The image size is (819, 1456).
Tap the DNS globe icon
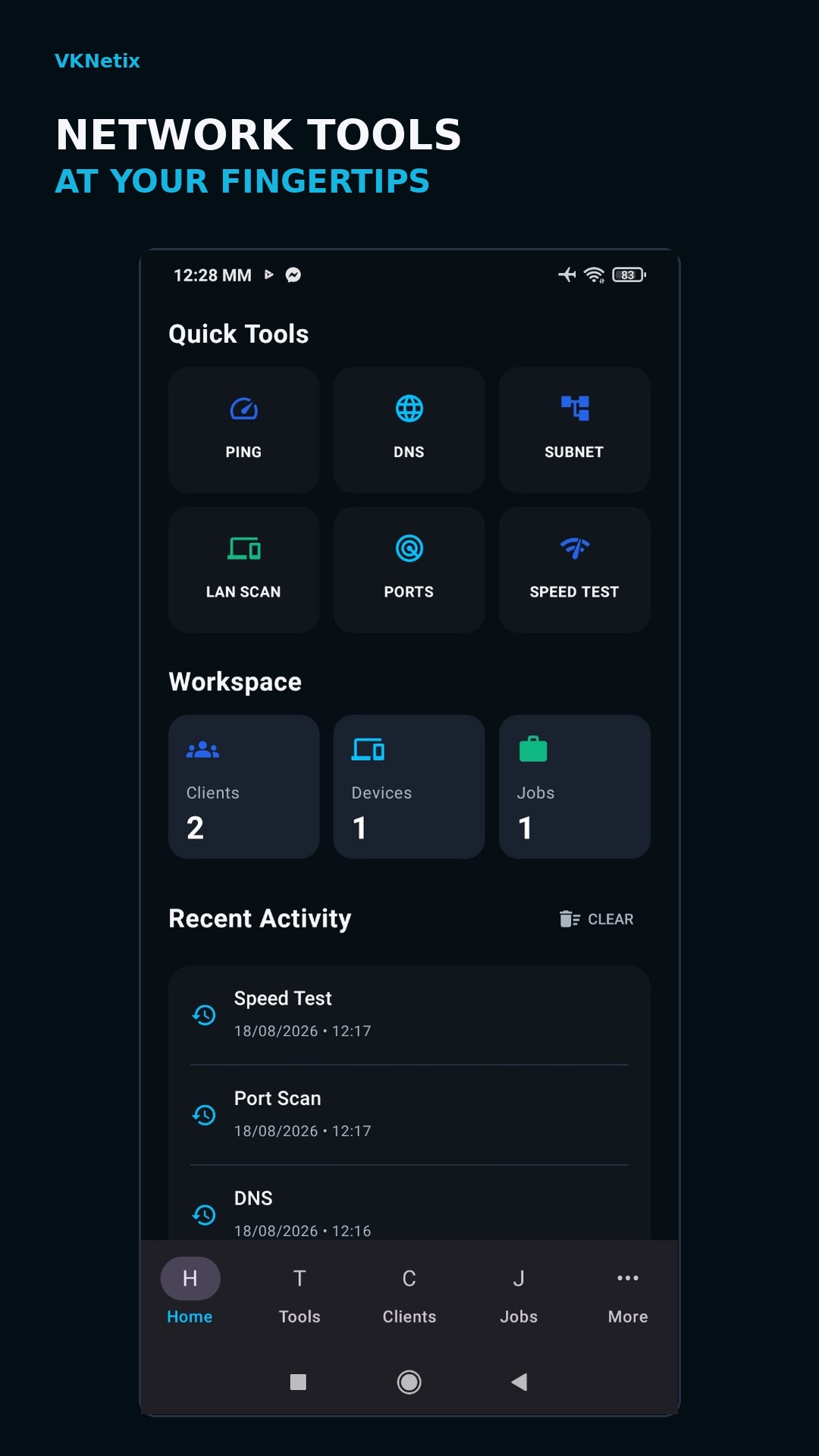[409, 409]
